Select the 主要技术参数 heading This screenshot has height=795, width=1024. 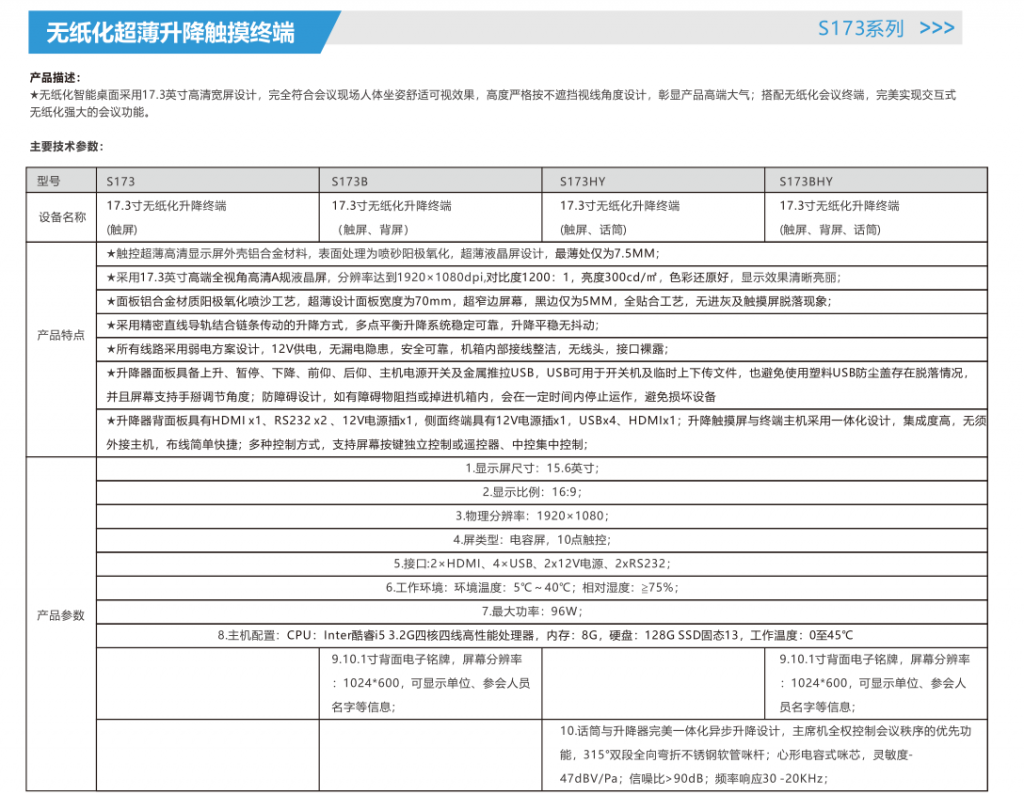point(66,146)
